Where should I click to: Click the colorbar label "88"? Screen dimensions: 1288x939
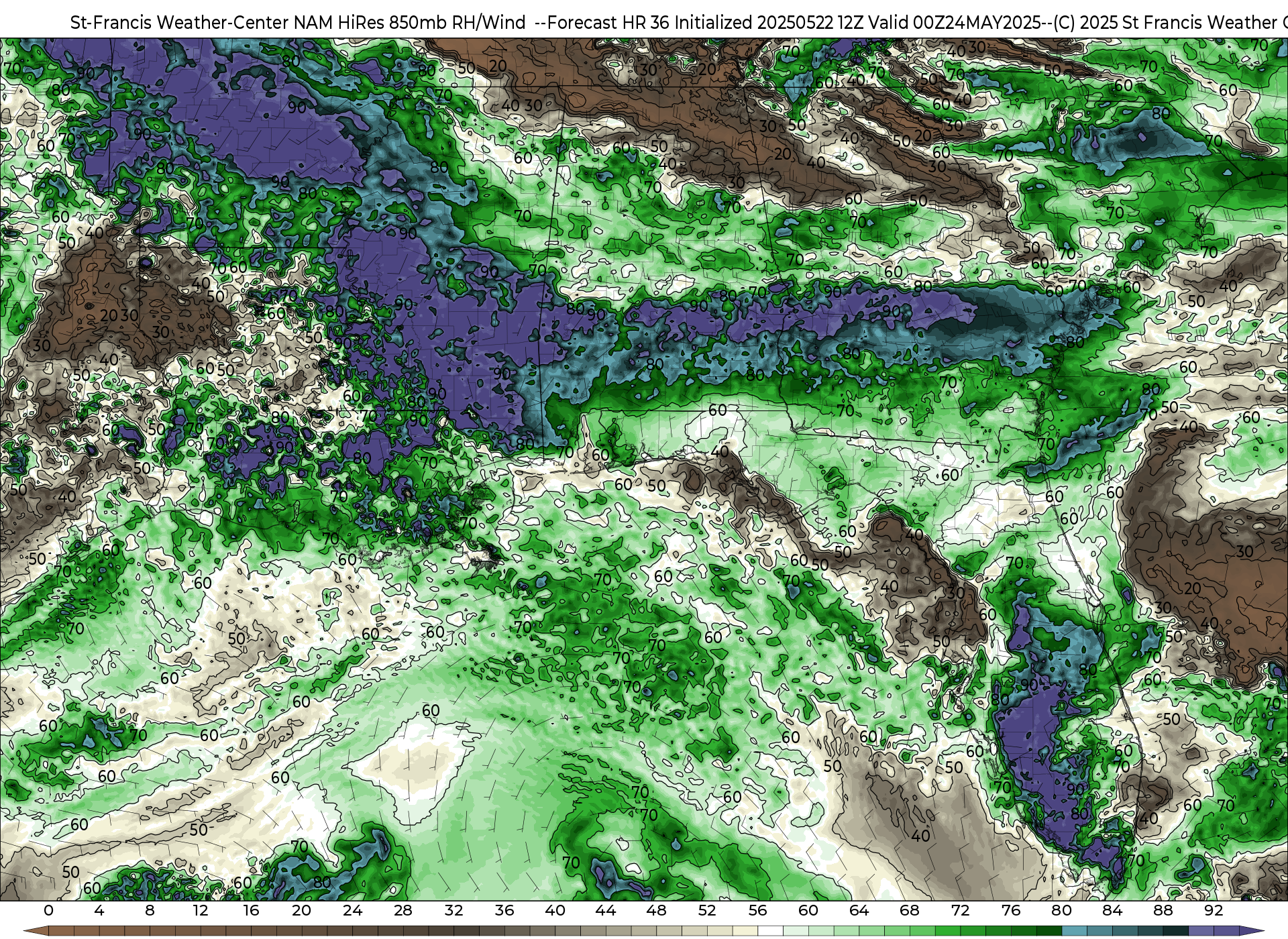coord(1163,910)
